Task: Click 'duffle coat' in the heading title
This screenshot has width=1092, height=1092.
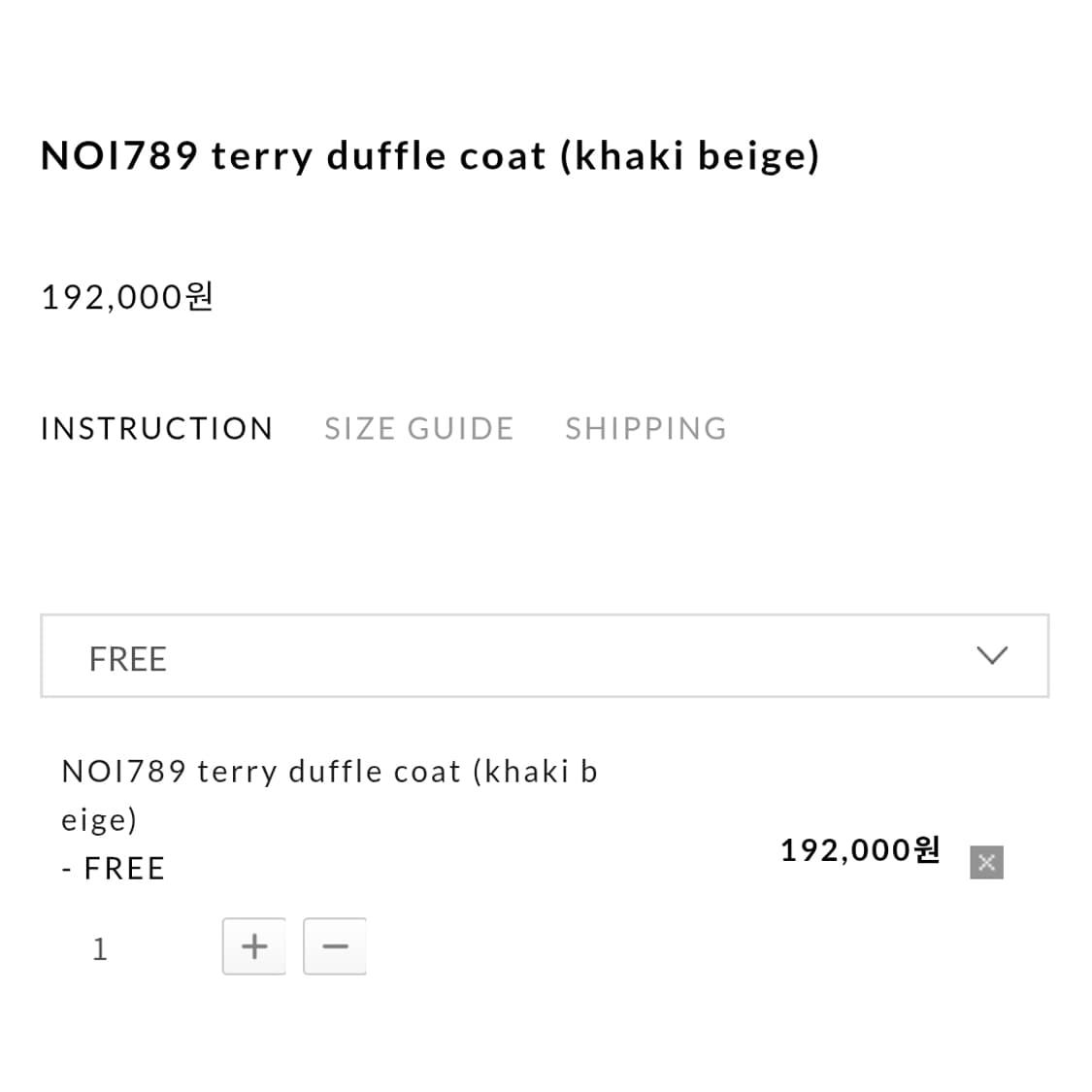Action: (436, 155)
